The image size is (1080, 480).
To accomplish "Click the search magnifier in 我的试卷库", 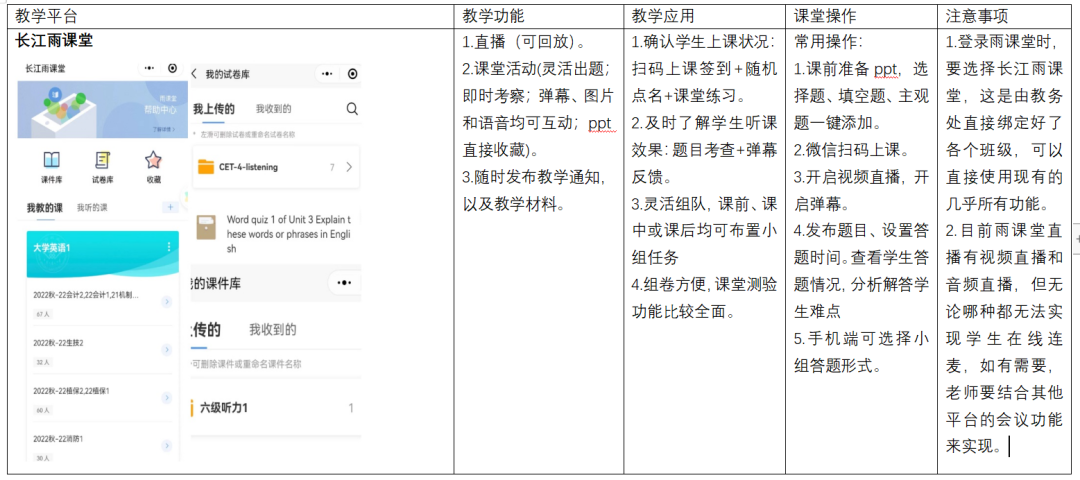I will (352, 109).
